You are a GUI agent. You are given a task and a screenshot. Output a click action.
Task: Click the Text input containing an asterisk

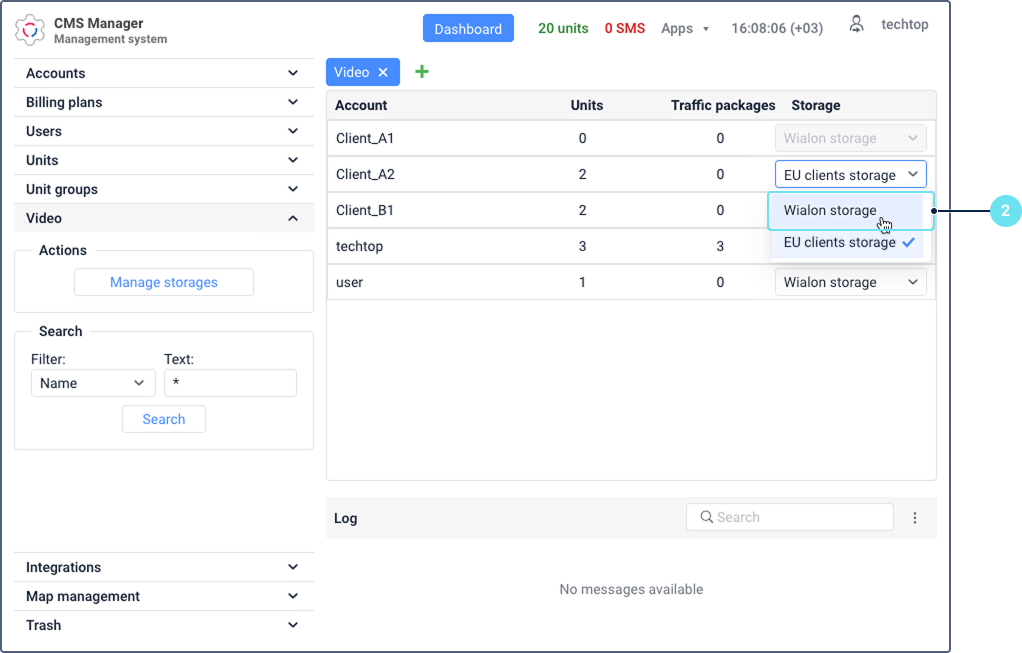pyautogui.click(x=230, y=383)
